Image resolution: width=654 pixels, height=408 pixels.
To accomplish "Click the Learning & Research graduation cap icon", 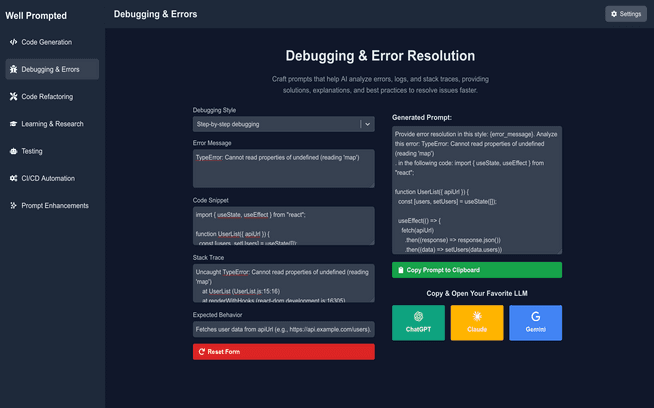I will 13,124.
